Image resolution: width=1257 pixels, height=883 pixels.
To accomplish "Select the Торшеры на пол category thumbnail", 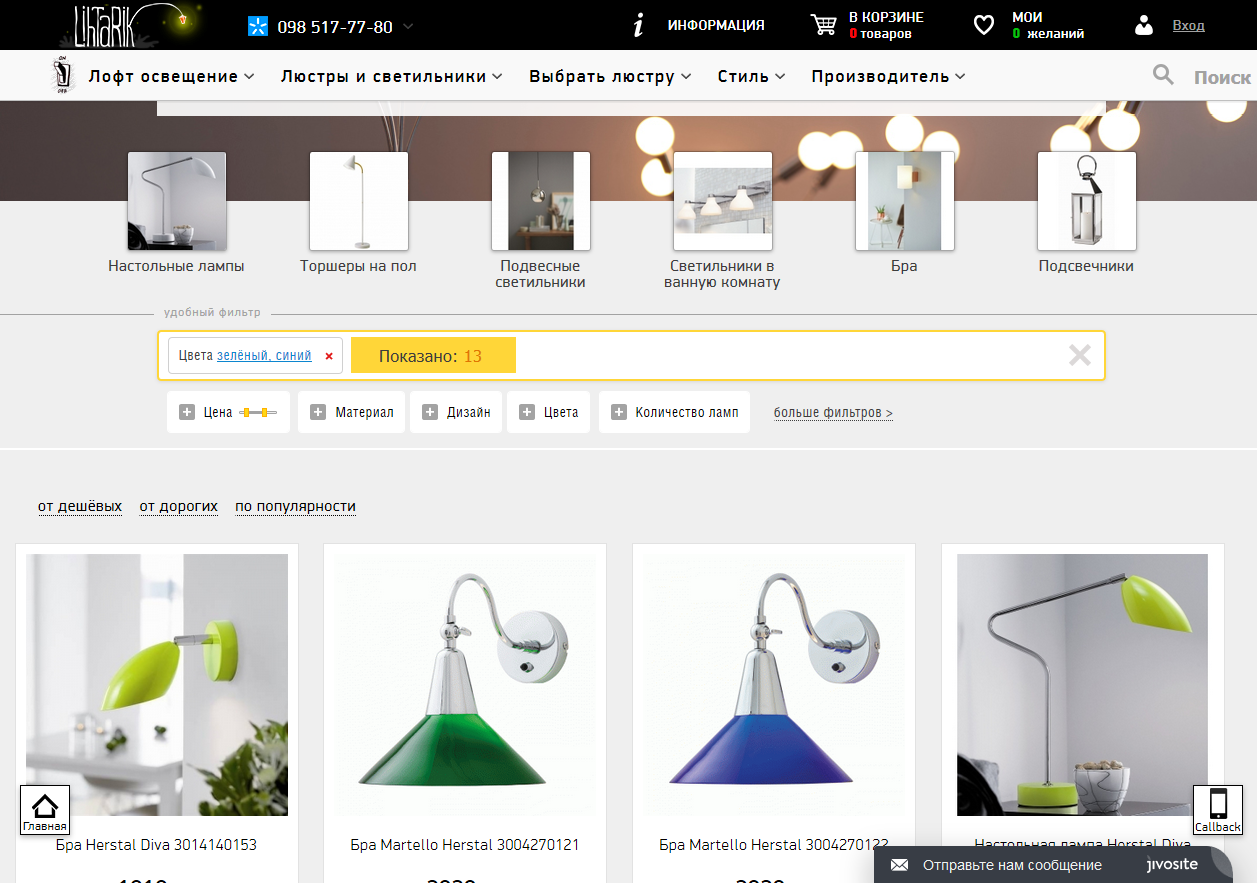I will [x=358, y=201].
